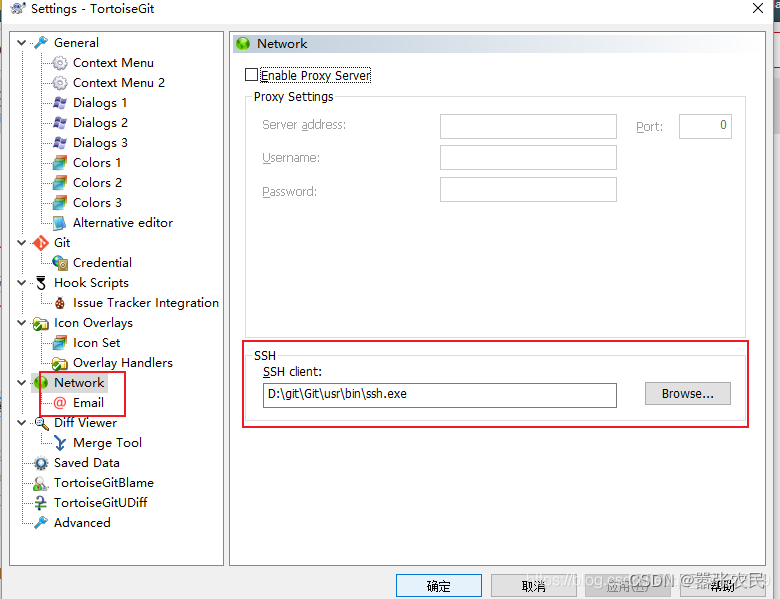Click the Dialogs 1 window icon
Viewport: 780px width, 599px height.
coord(60,103)
